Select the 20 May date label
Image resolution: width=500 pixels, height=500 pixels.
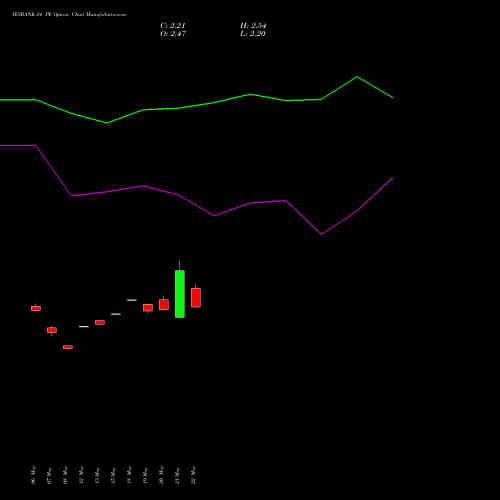(161, 475)
